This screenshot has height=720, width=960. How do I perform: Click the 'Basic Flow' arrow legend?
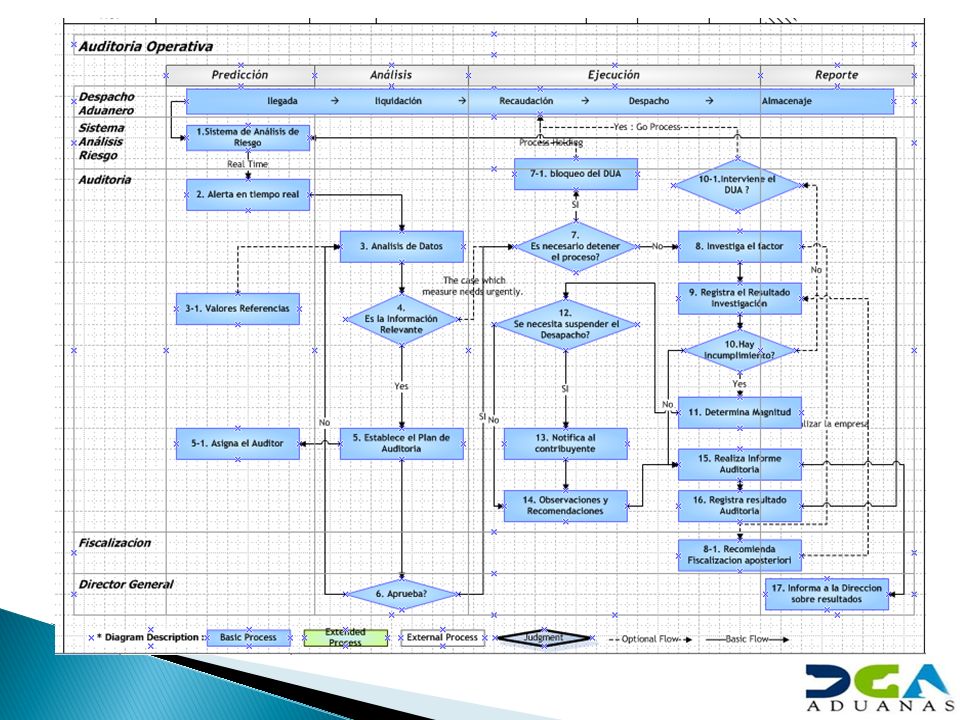[x=747, y=639]
